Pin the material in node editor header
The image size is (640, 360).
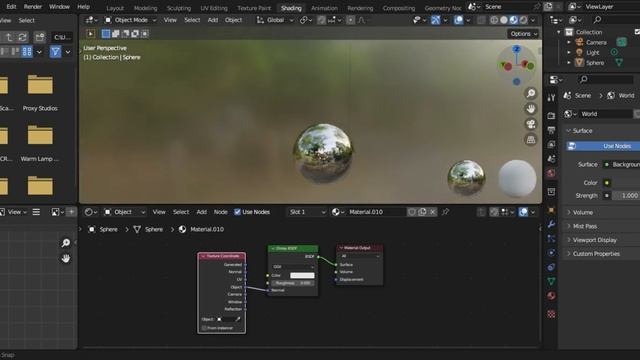tap(445, 212)
